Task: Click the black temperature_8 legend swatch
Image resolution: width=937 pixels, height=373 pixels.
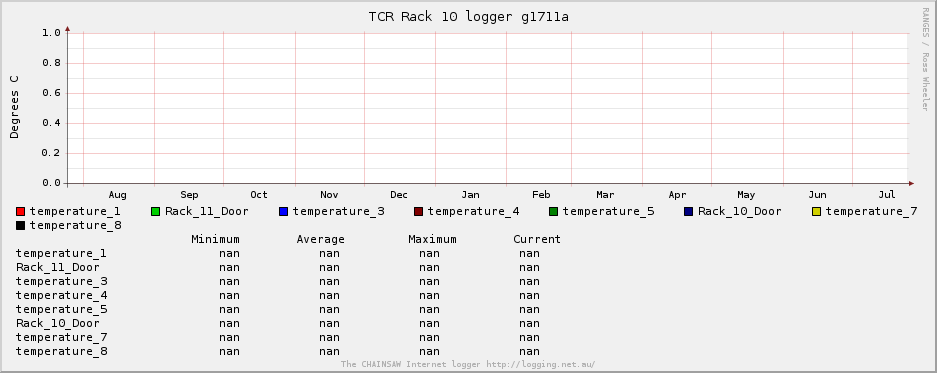Action: 20,225
